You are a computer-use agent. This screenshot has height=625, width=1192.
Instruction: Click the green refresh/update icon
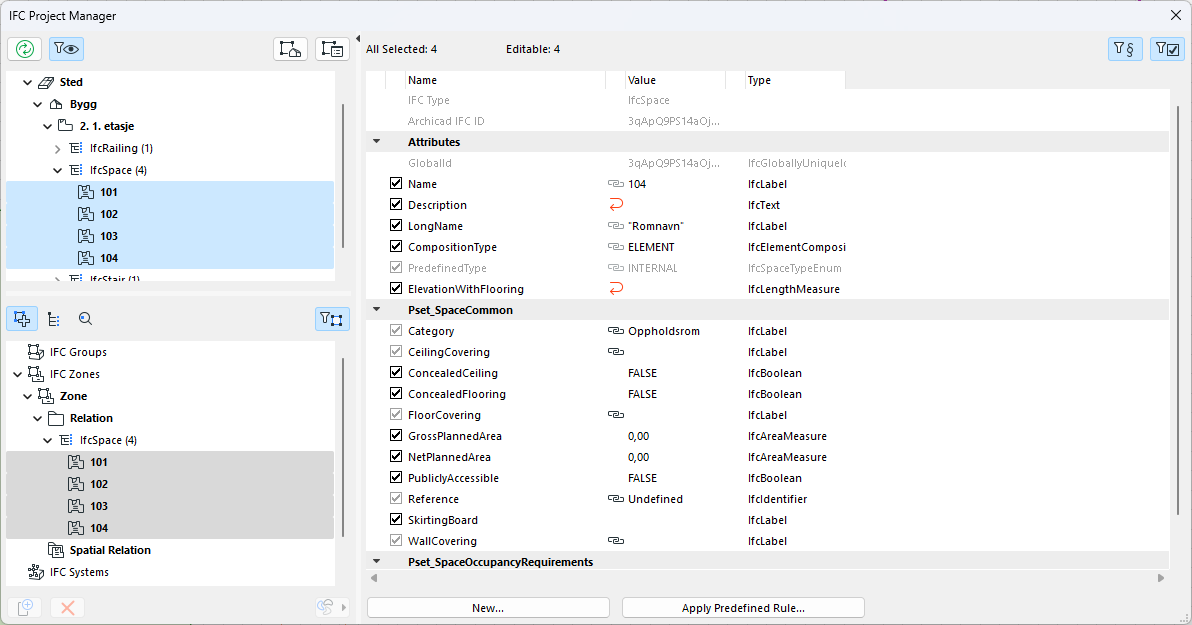pos(24,49)
